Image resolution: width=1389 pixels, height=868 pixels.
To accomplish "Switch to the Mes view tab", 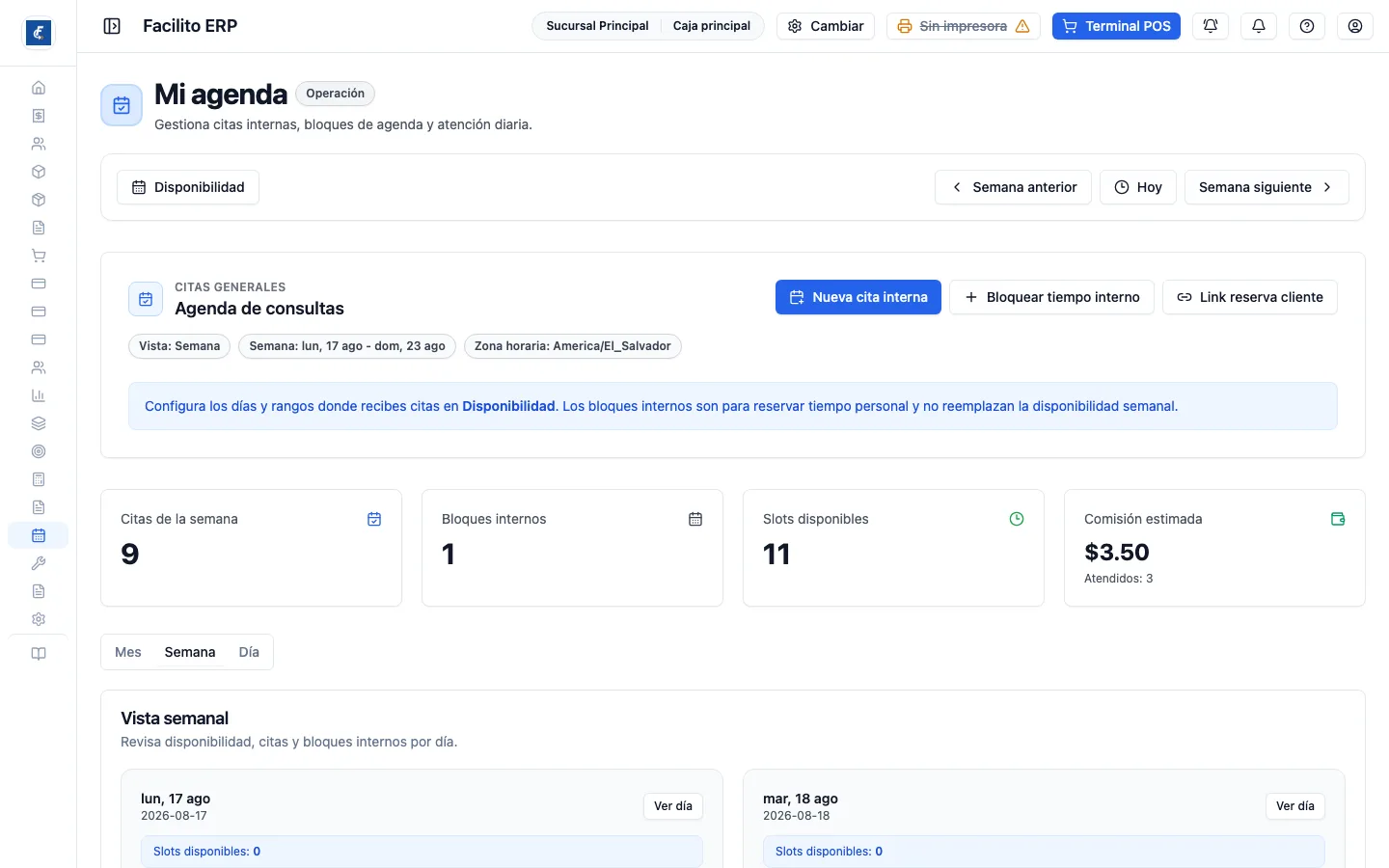I will pyautogui.click(x=128, y=652).
